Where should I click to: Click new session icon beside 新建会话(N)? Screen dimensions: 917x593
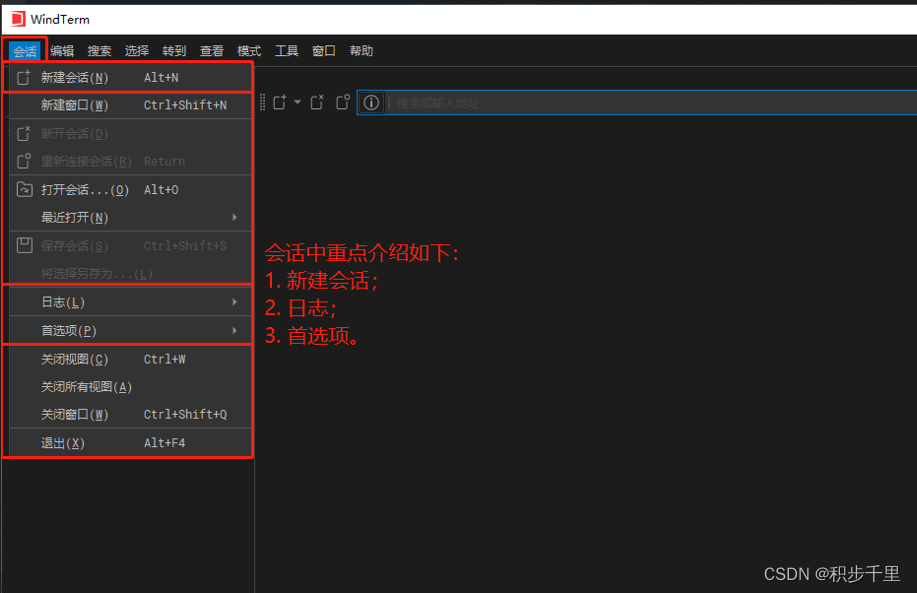tap(24, 77)
